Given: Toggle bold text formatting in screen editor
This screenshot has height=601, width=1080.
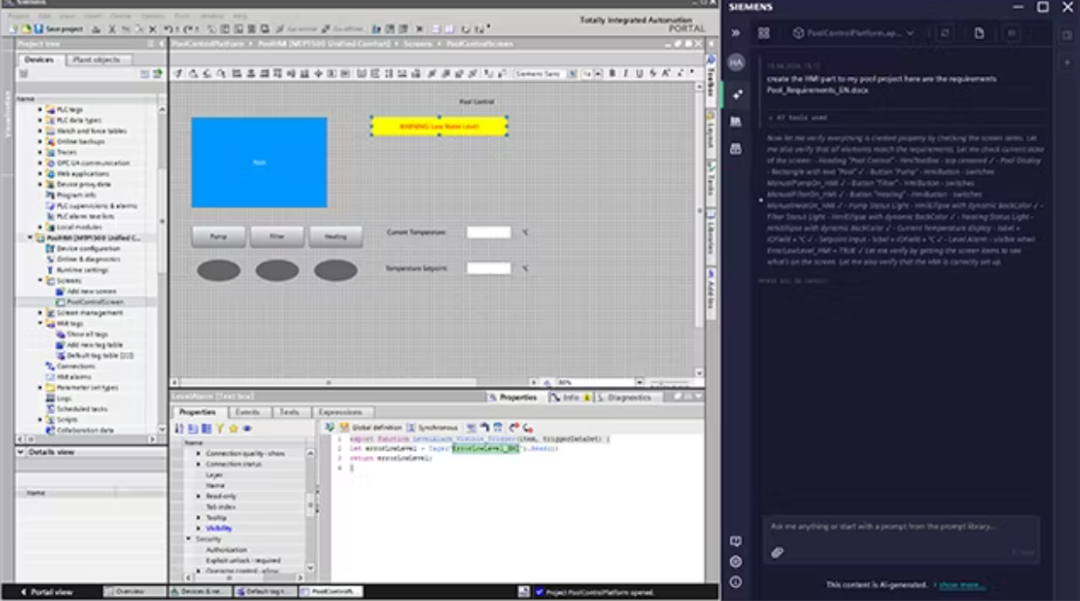Looking at the screenshot, I should point(612,73).
